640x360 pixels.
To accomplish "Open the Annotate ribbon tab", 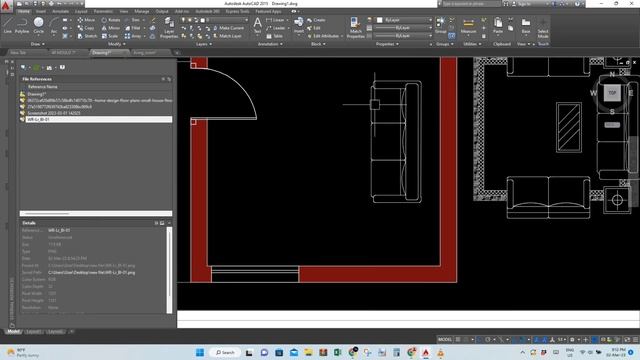I will point(60,11).
